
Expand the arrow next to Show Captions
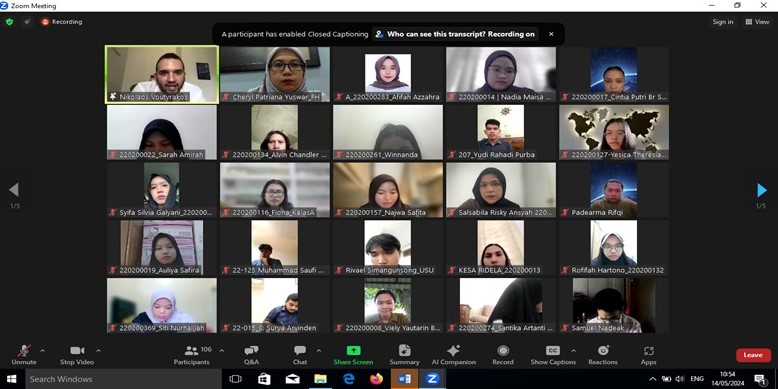point(574,351)
